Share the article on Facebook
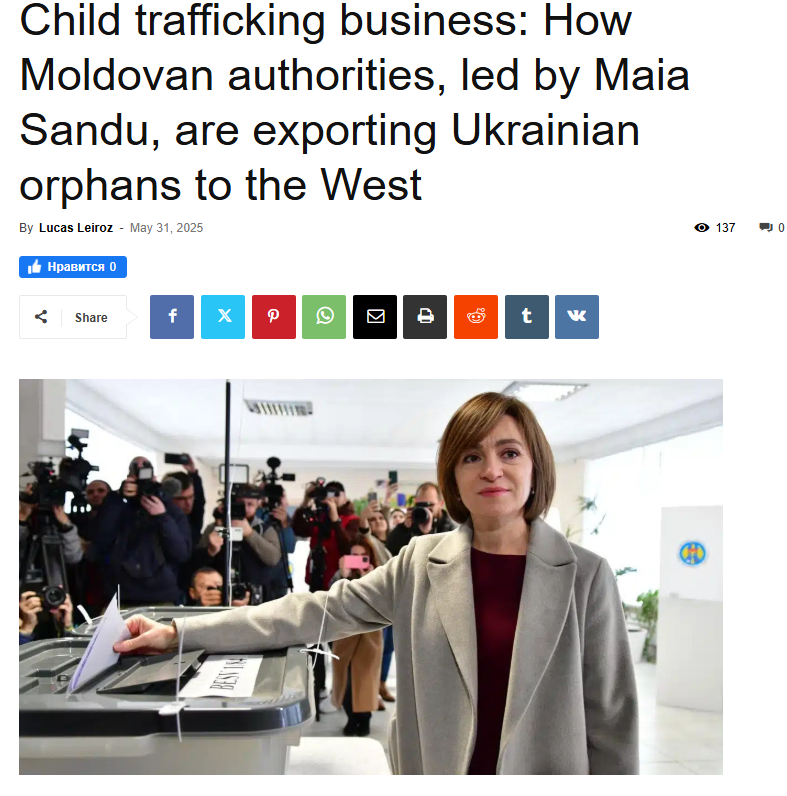The height and width of the screenshot is (796, 787). tap(172, 317)
